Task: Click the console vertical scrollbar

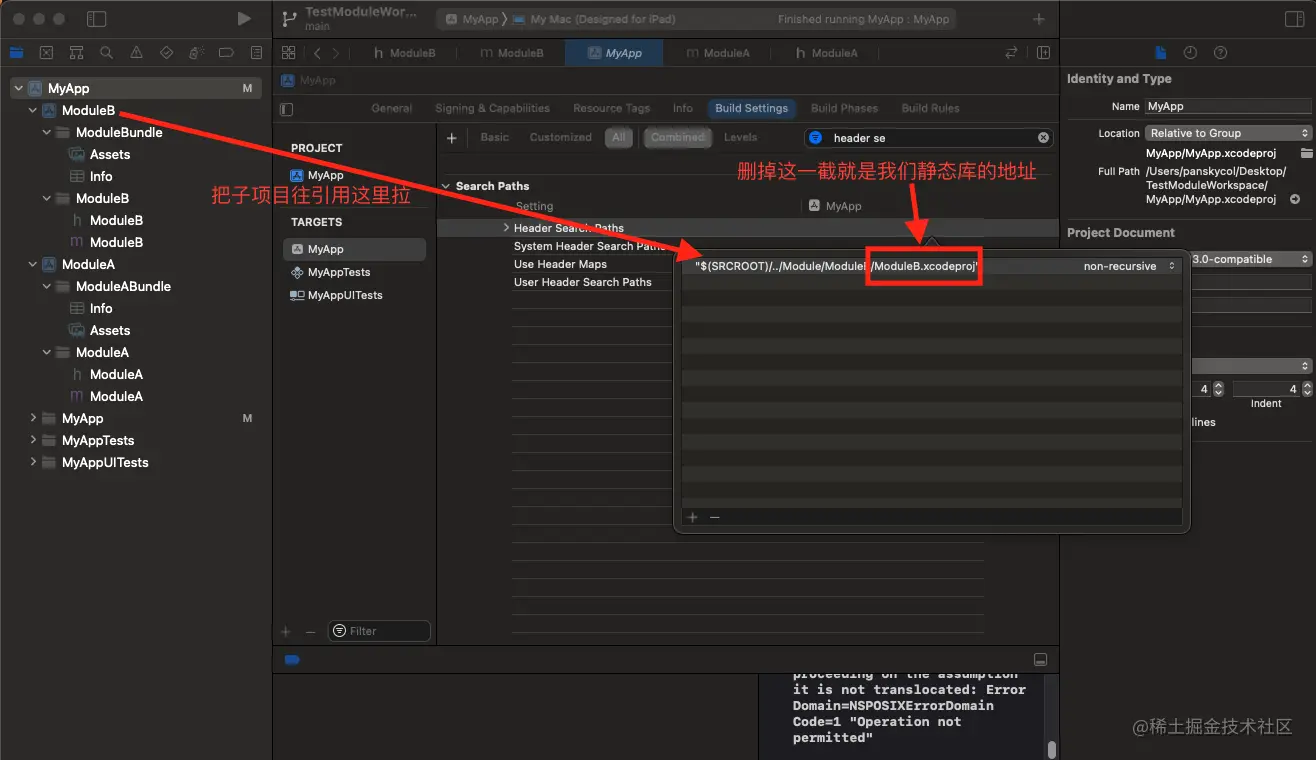Action: [x=1052, y=748]
